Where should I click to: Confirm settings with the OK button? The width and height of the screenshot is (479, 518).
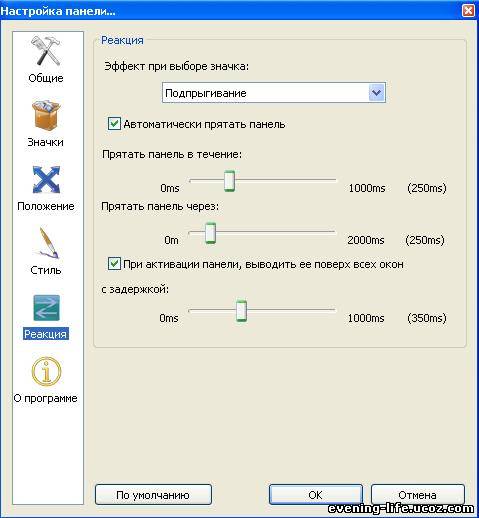[315, 495]
